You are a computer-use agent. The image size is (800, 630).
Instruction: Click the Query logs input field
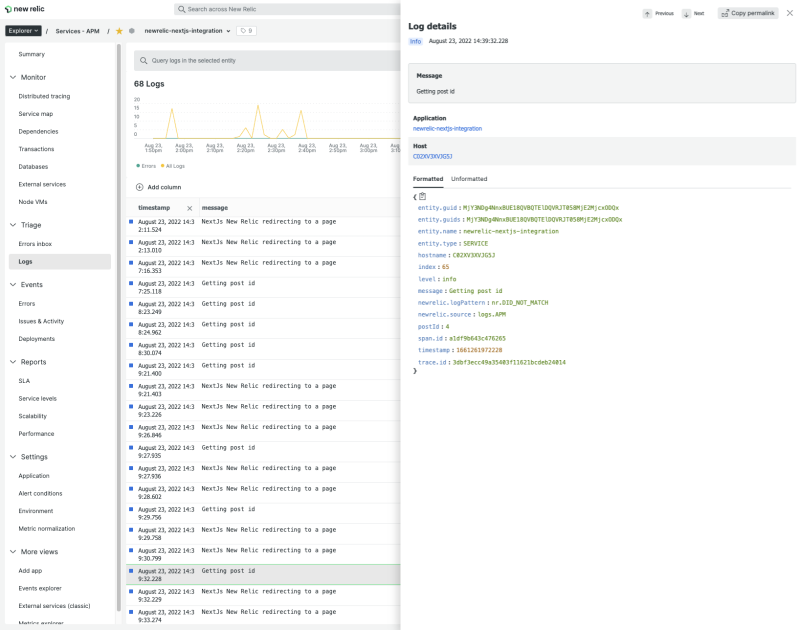(x=250, y=60)
